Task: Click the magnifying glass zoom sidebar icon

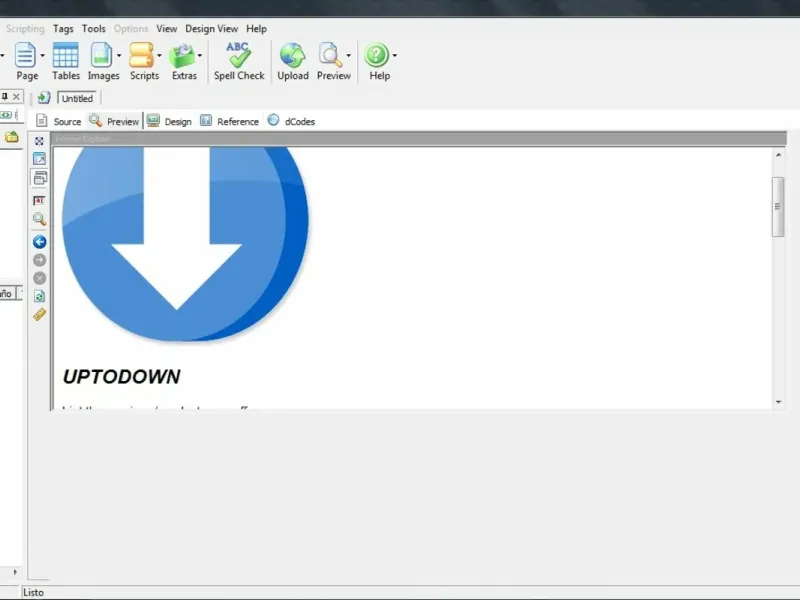Action: (39, 219)
